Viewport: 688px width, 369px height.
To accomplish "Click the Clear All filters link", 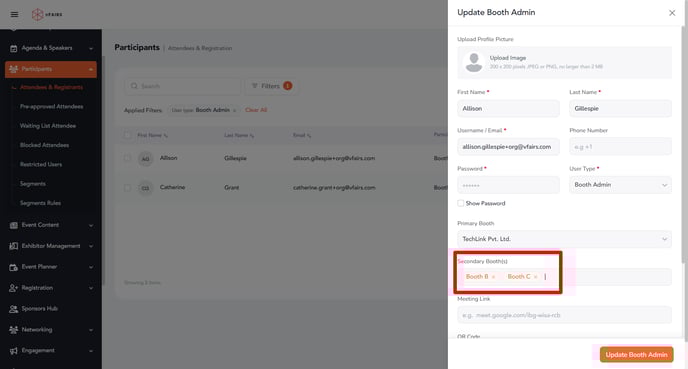I will (256, 110).
